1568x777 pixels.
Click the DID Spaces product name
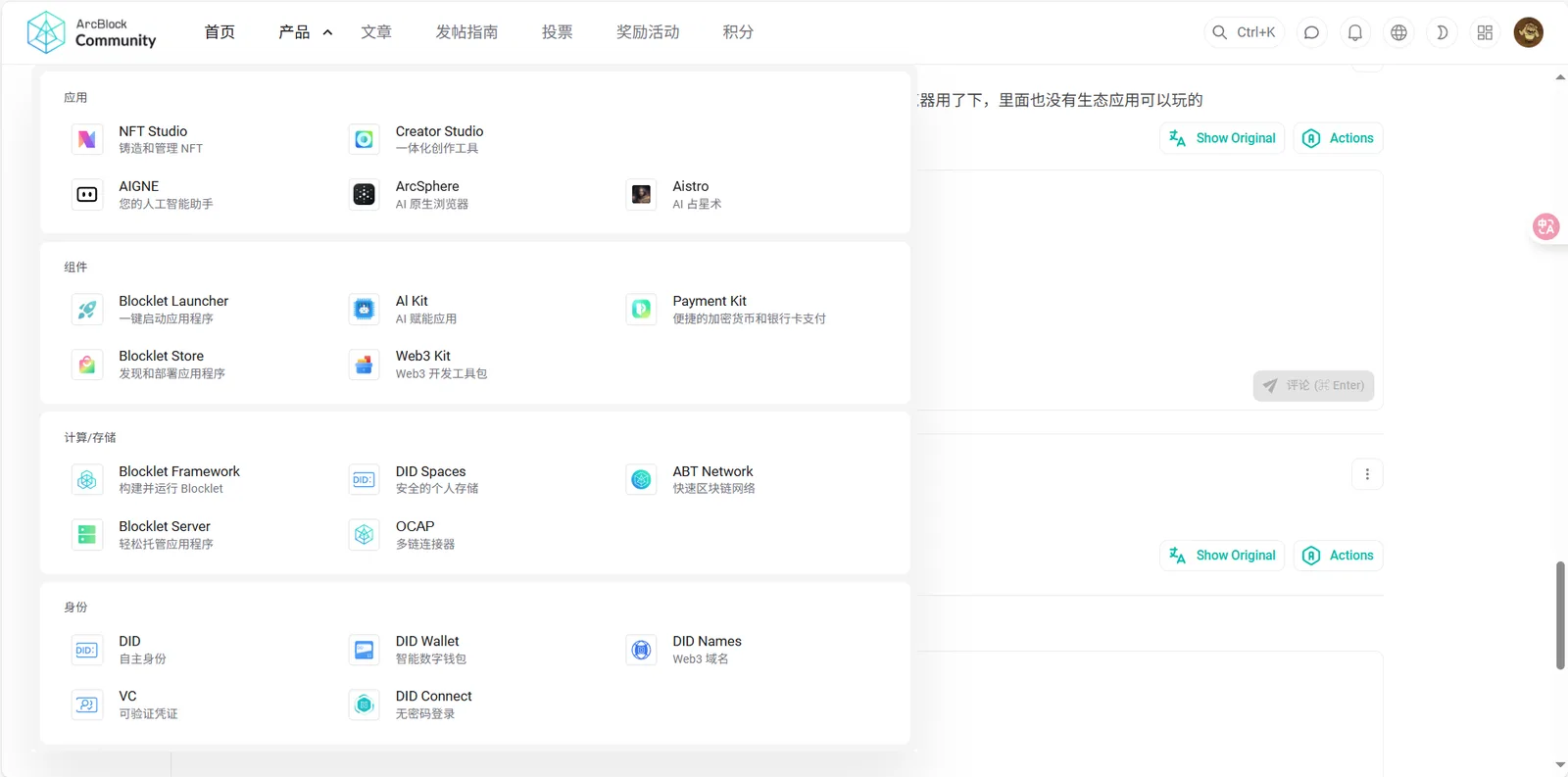[431, 471]
